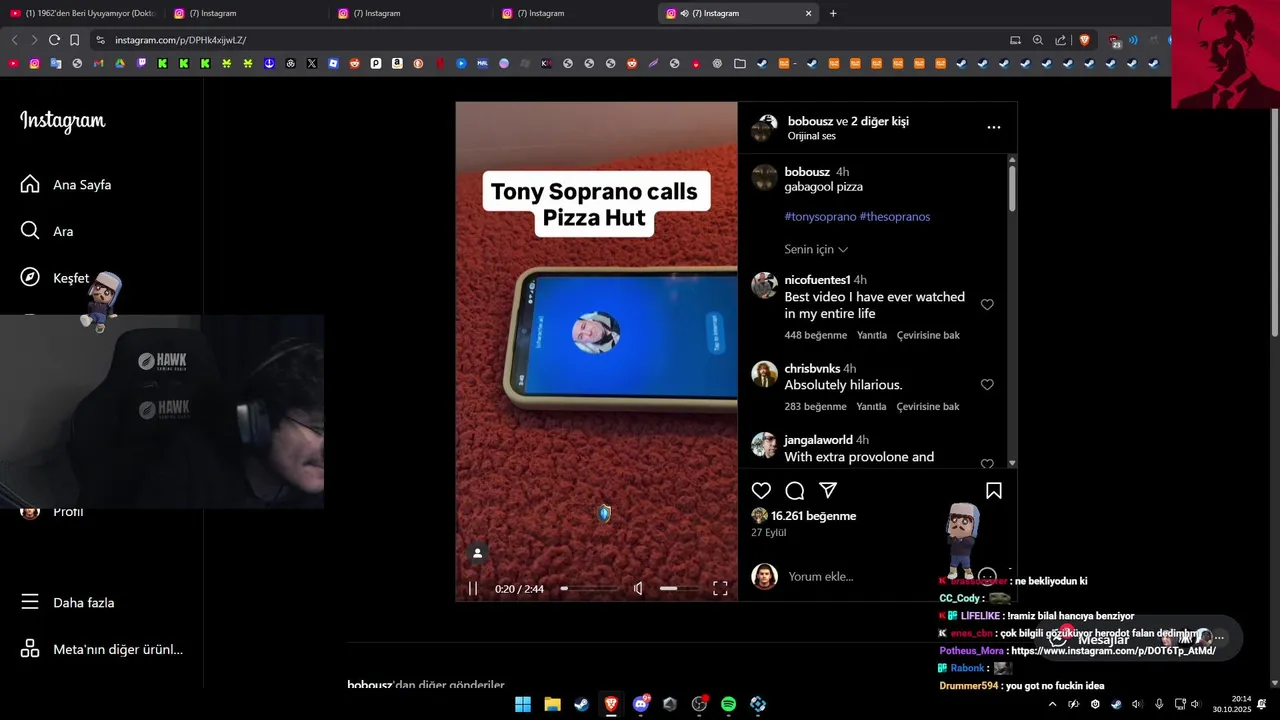Open Daha fazla menu
Screen dimensions: 1280x720
coord(68,603)
